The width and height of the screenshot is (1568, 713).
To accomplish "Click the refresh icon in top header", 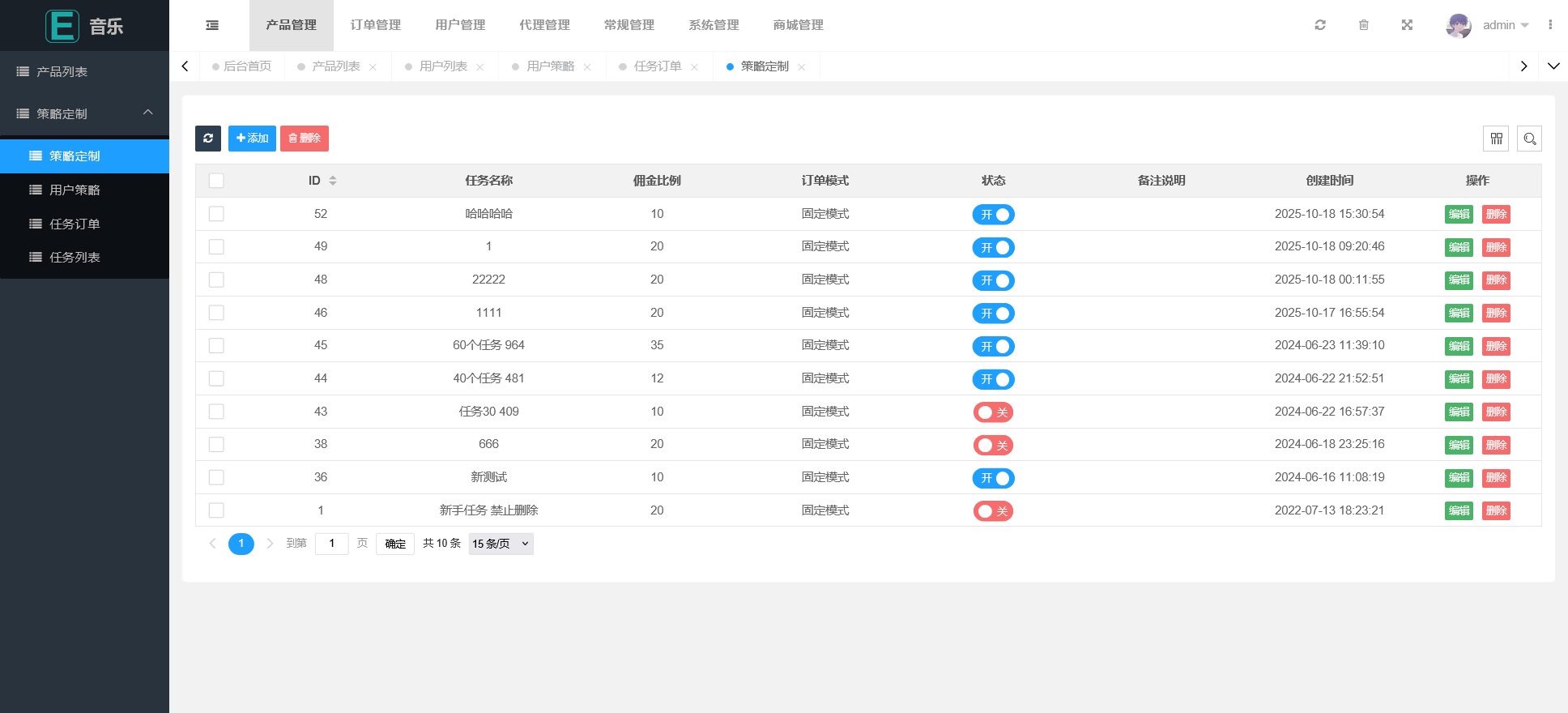I will point(1320,25).
